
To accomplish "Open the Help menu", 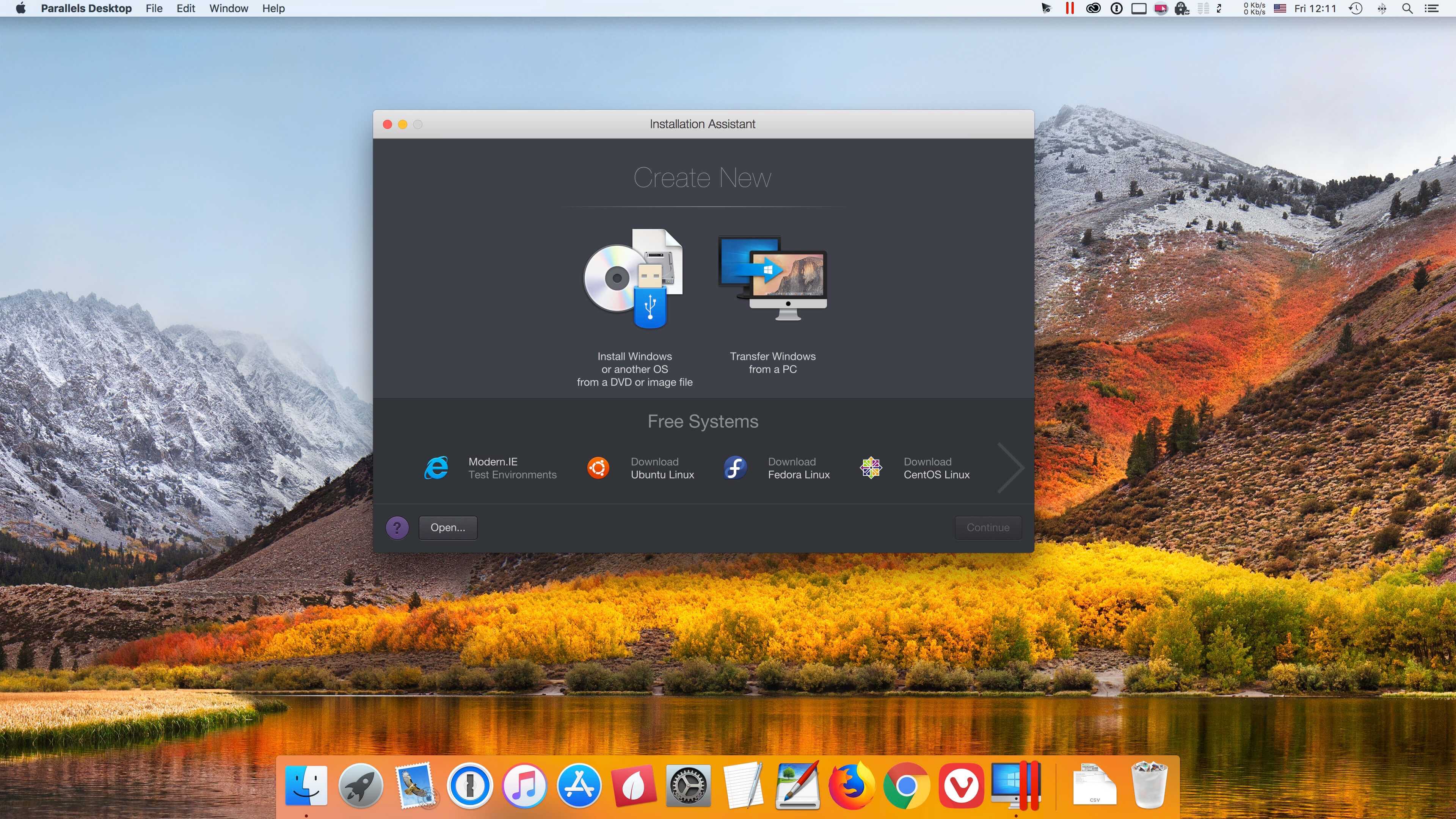I will (x=273, y=8).
